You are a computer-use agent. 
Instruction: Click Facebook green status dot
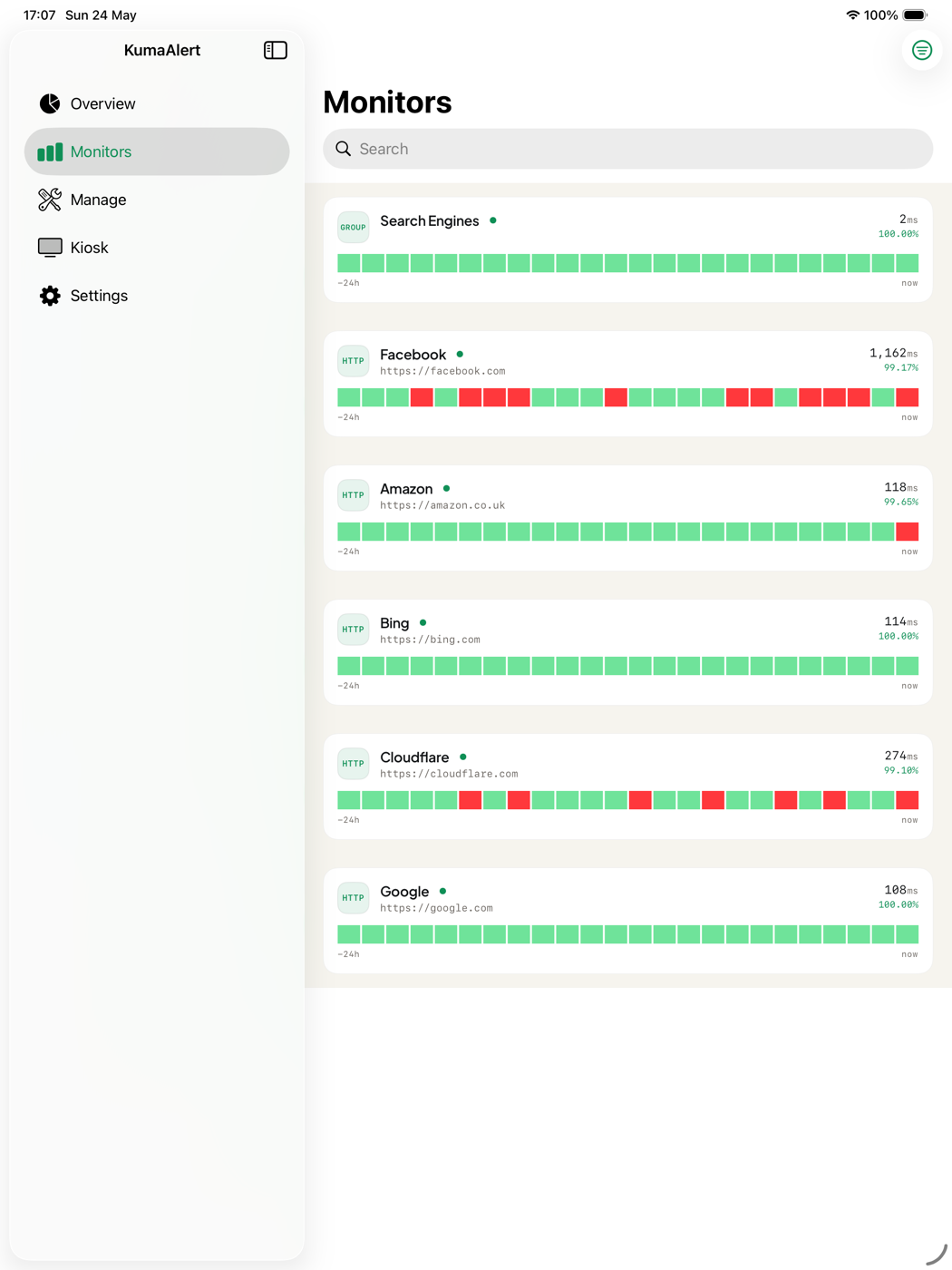click(460, 355)
